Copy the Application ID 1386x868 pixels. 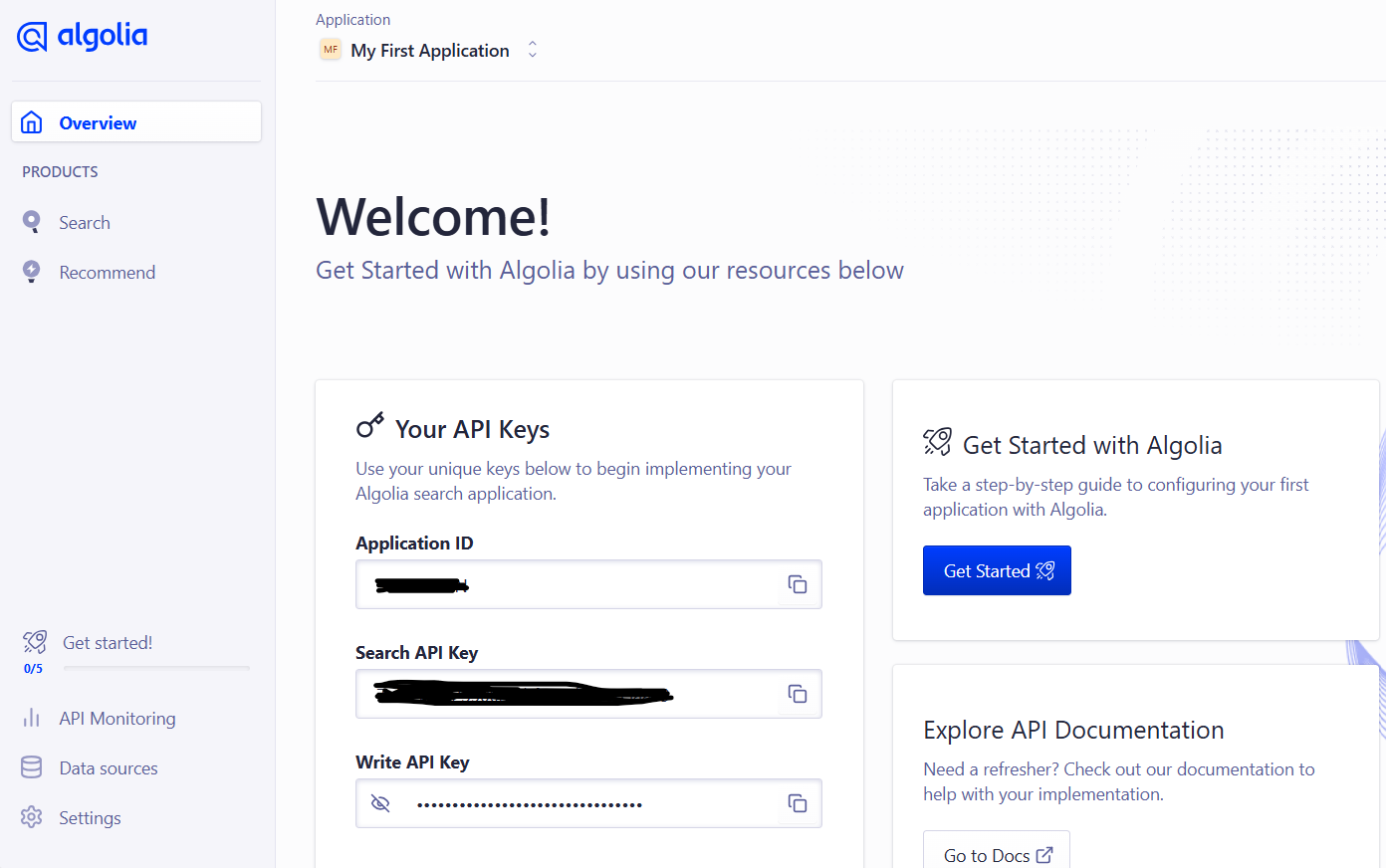(798, 584)
